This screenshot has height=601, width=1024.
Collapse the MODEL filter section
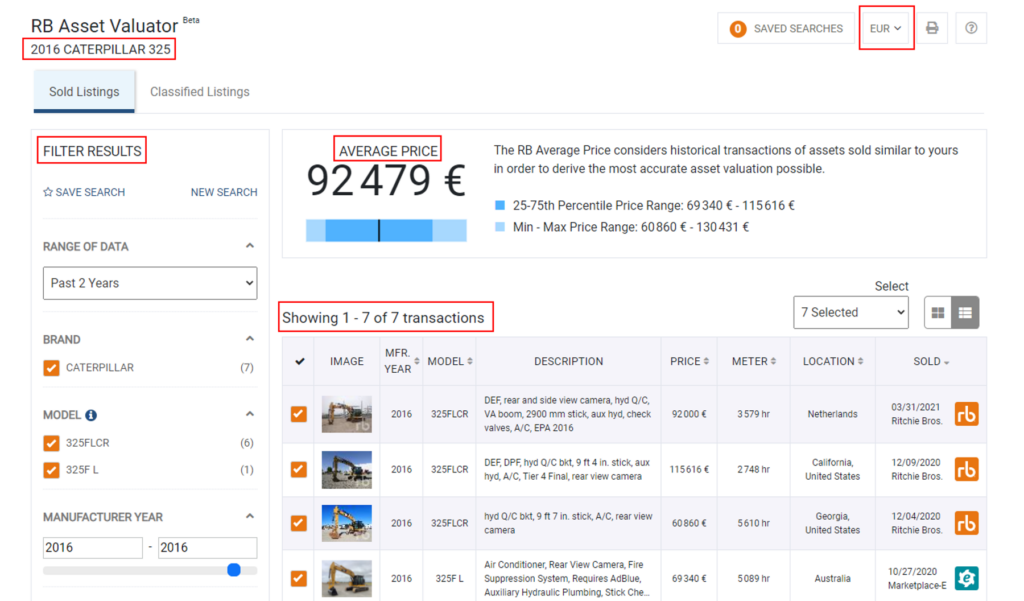coord(249,414)
